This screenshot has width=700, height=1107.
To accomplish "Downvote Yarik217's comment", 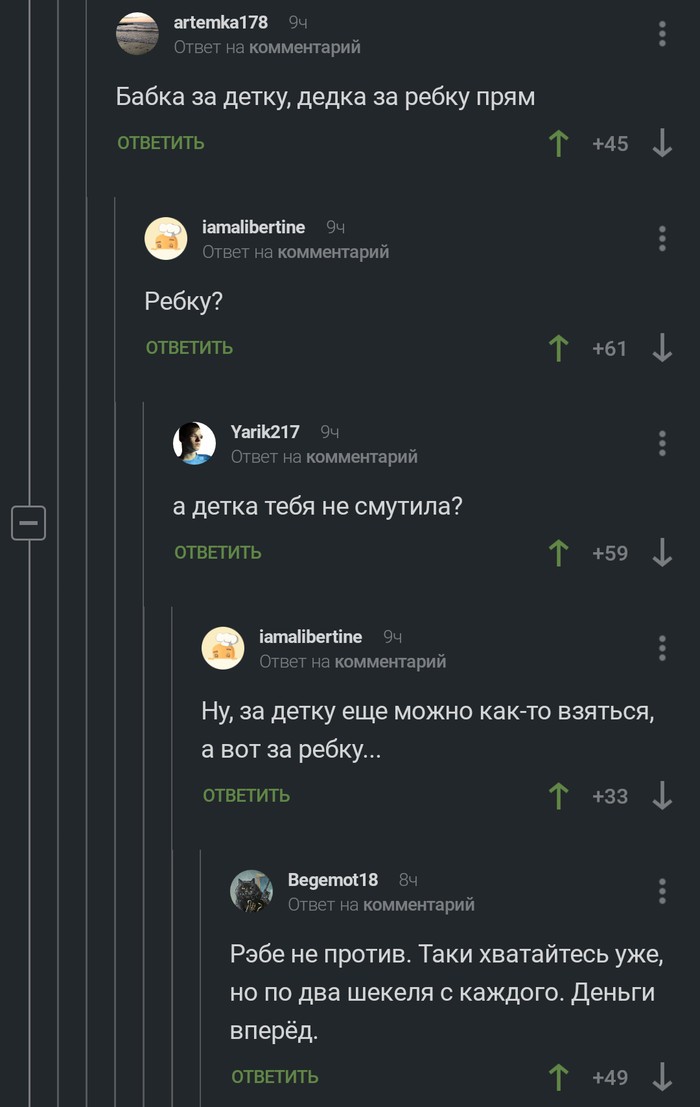I will [662, 553].
